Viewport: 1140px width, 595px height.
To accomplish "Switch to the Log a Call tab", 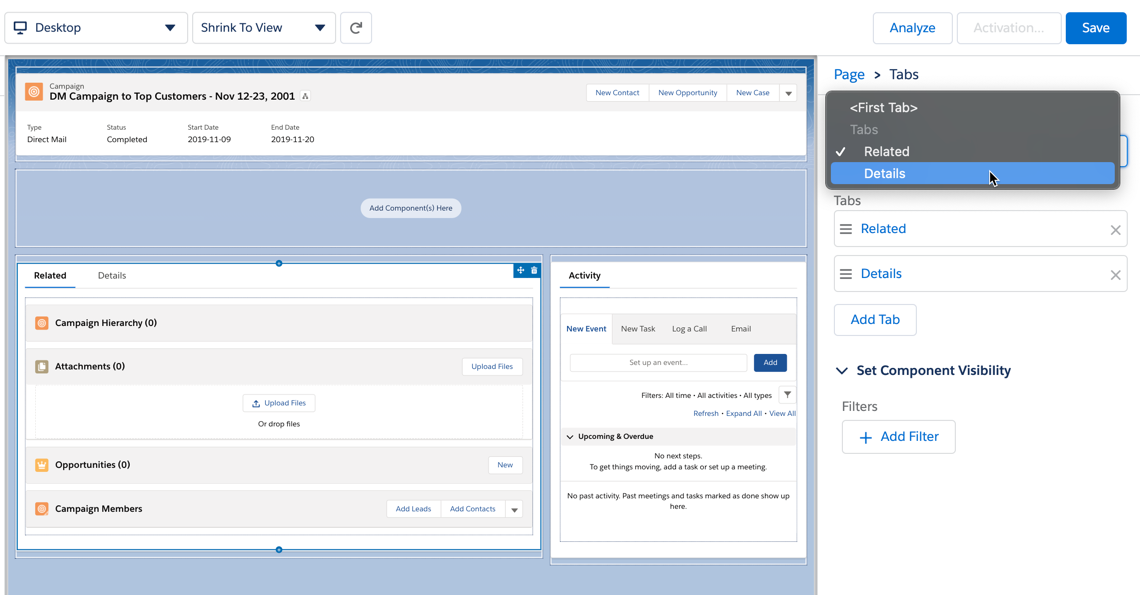I will click(689, 329).
